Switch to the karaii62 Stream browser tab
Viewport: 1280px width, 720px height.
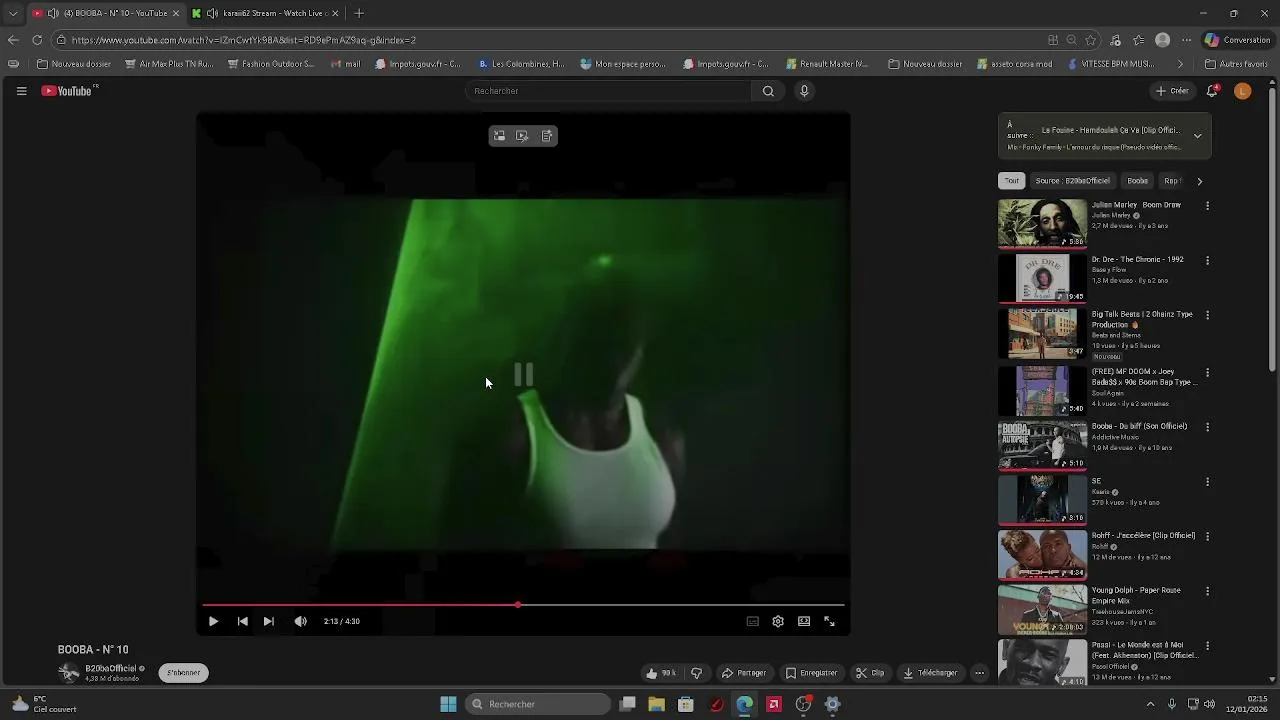pyautogui.click(x=265, y=13)
